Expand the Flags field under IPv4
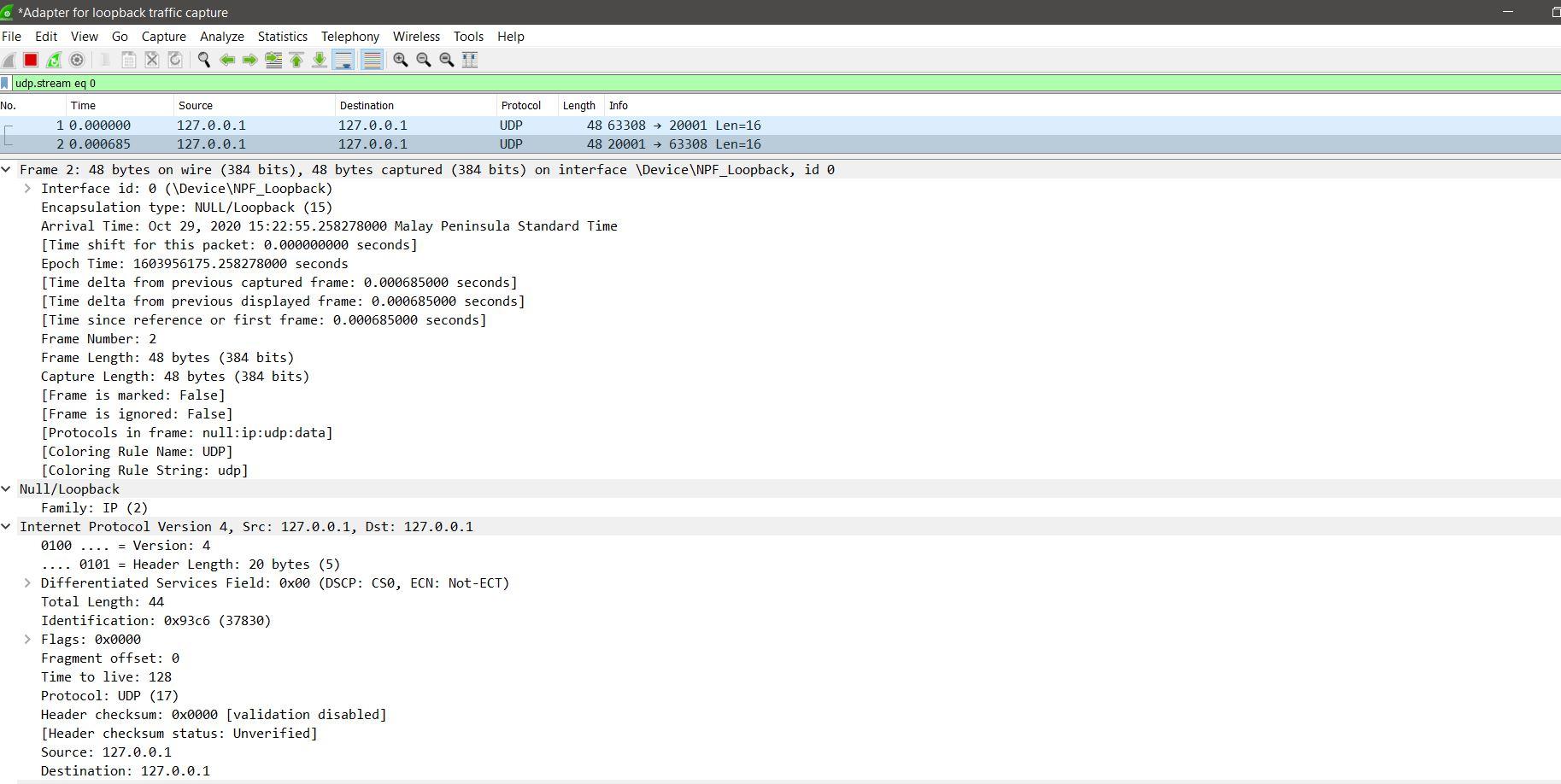The width and height of the screenshot is (1561, 784). (26, 639)
